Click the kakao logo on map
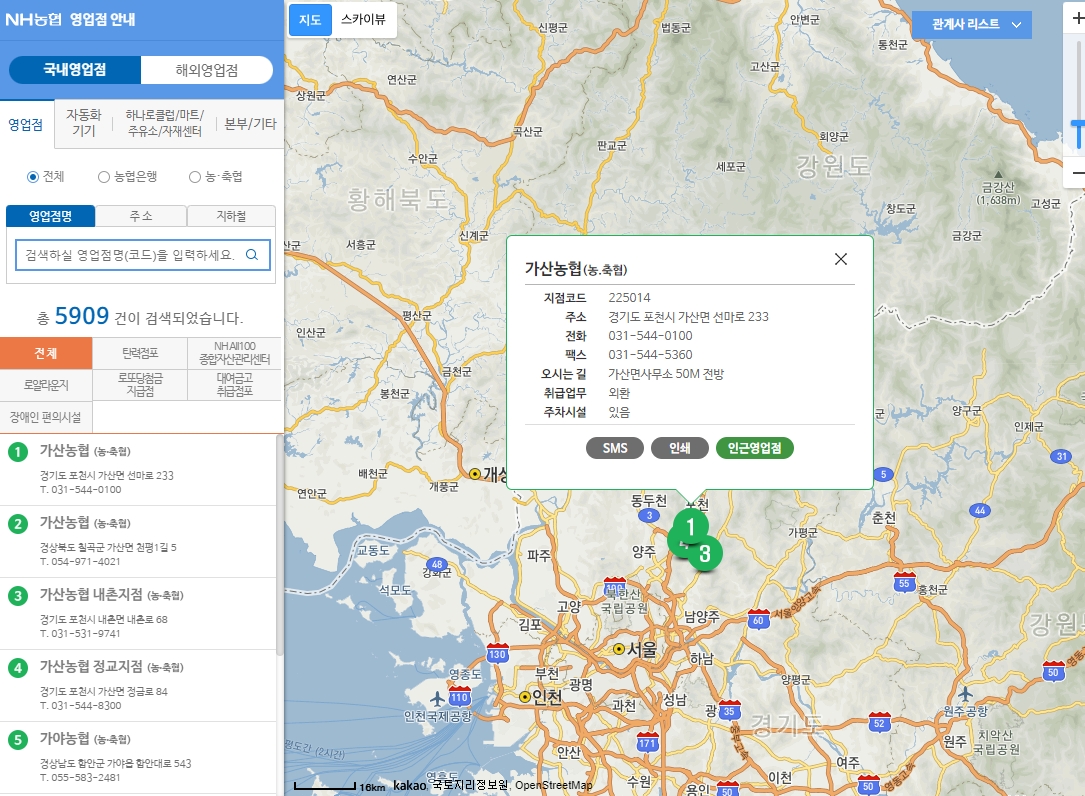This screenshot has width=1085, height=796. pos(410,785)
